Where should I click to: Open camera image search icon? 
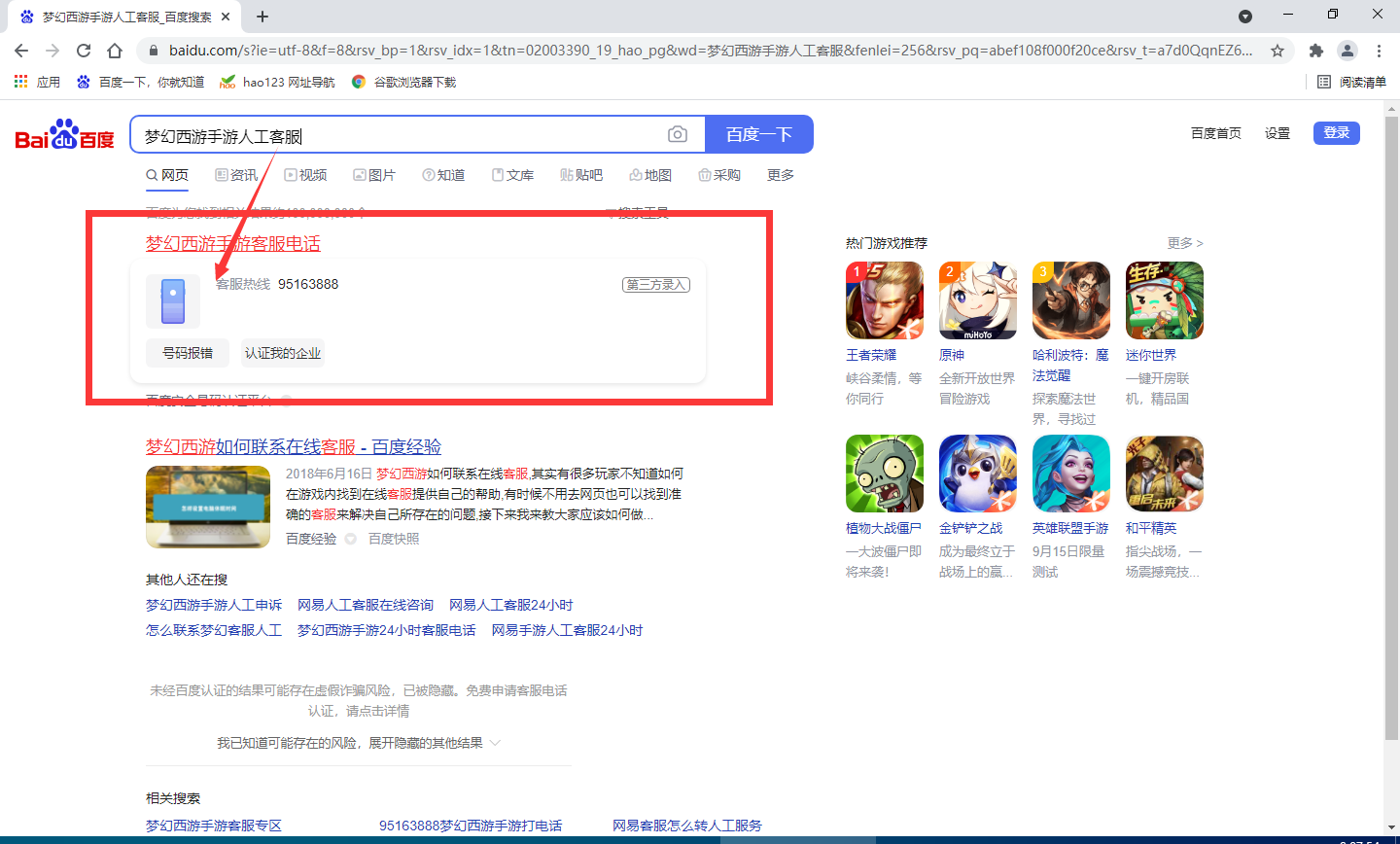coord(678,135)
